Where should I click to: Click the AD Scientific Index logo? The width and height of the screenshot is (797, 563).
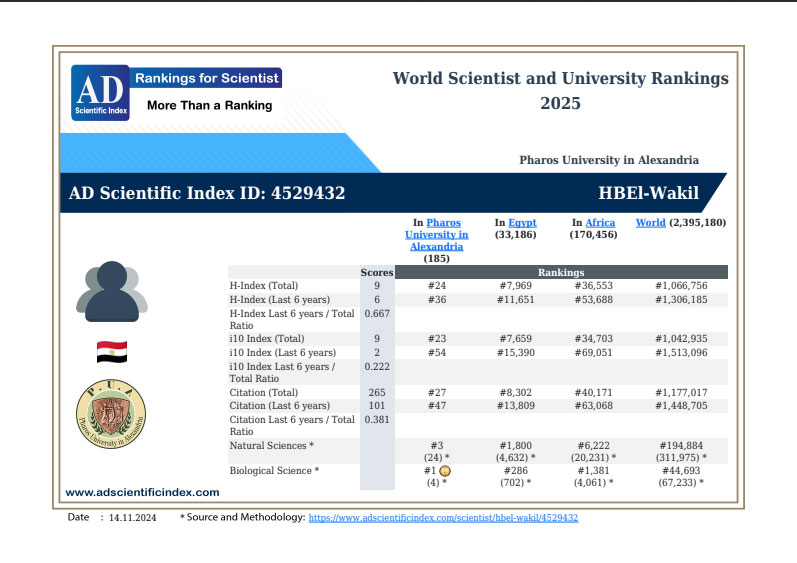pyautogui.click(x=100, y=93)
